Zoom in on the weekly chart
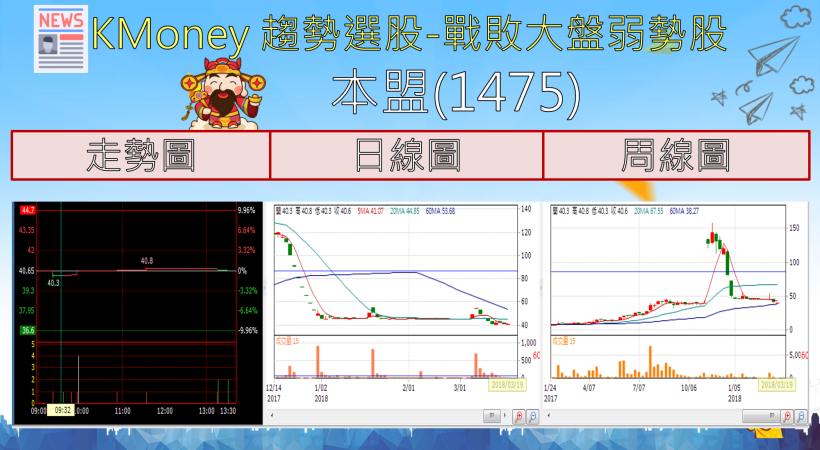This screenshot has width=820, height=450. [788, 417]
